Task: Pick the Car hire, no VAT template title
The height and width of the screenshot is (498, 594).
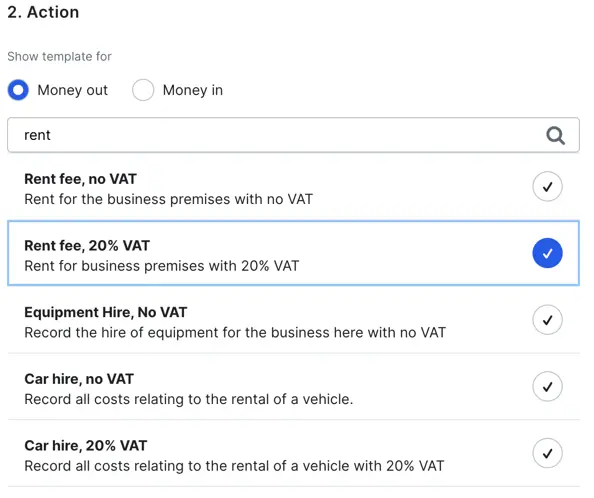Action: (79, 379)
